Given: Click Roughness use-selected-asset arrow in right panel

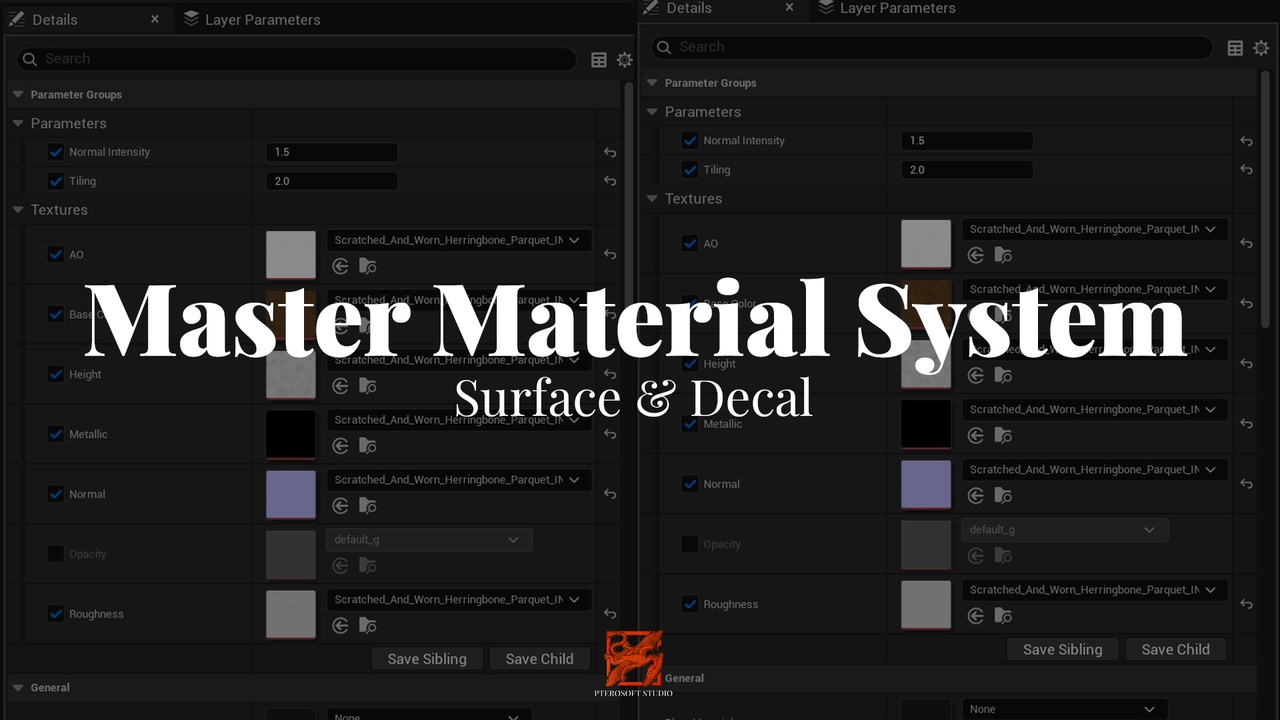Looking at the screenshot, I should [976, 616].
